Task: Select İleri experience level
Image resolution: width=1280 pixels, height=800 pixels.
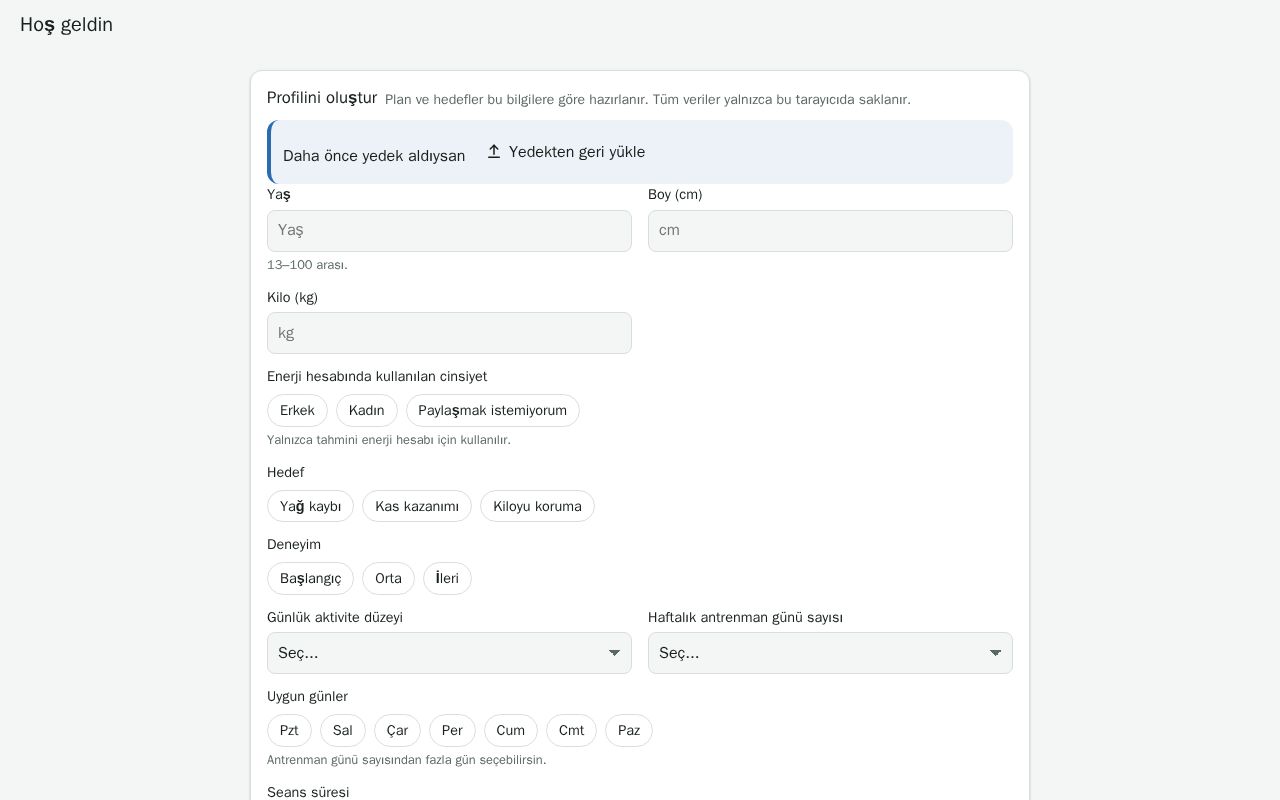Action: 447,579
